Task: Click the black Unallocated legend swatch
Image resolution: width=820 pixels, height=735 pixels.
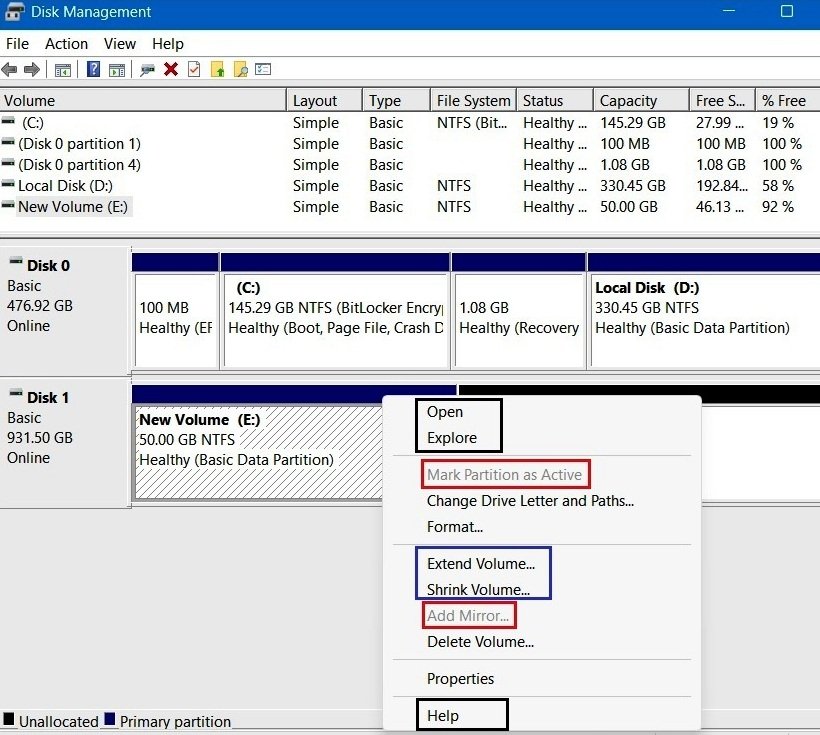Action: coord(8,719)
